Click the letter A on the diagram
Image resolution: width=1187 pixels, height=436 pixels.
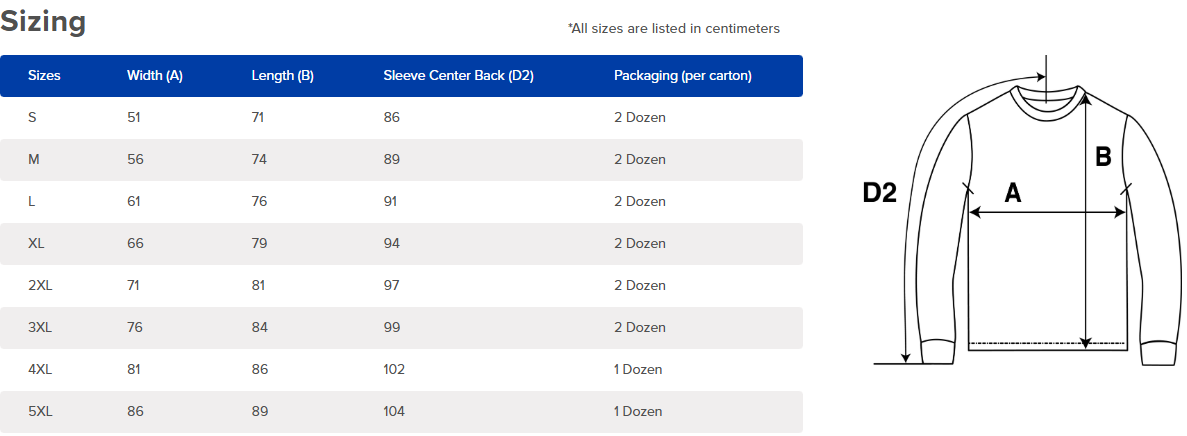[x=1013, y=193]
